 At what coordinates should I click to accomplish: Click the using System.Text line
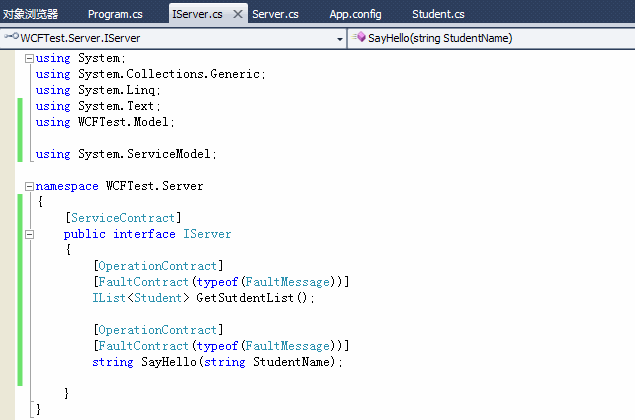point(98,106)
